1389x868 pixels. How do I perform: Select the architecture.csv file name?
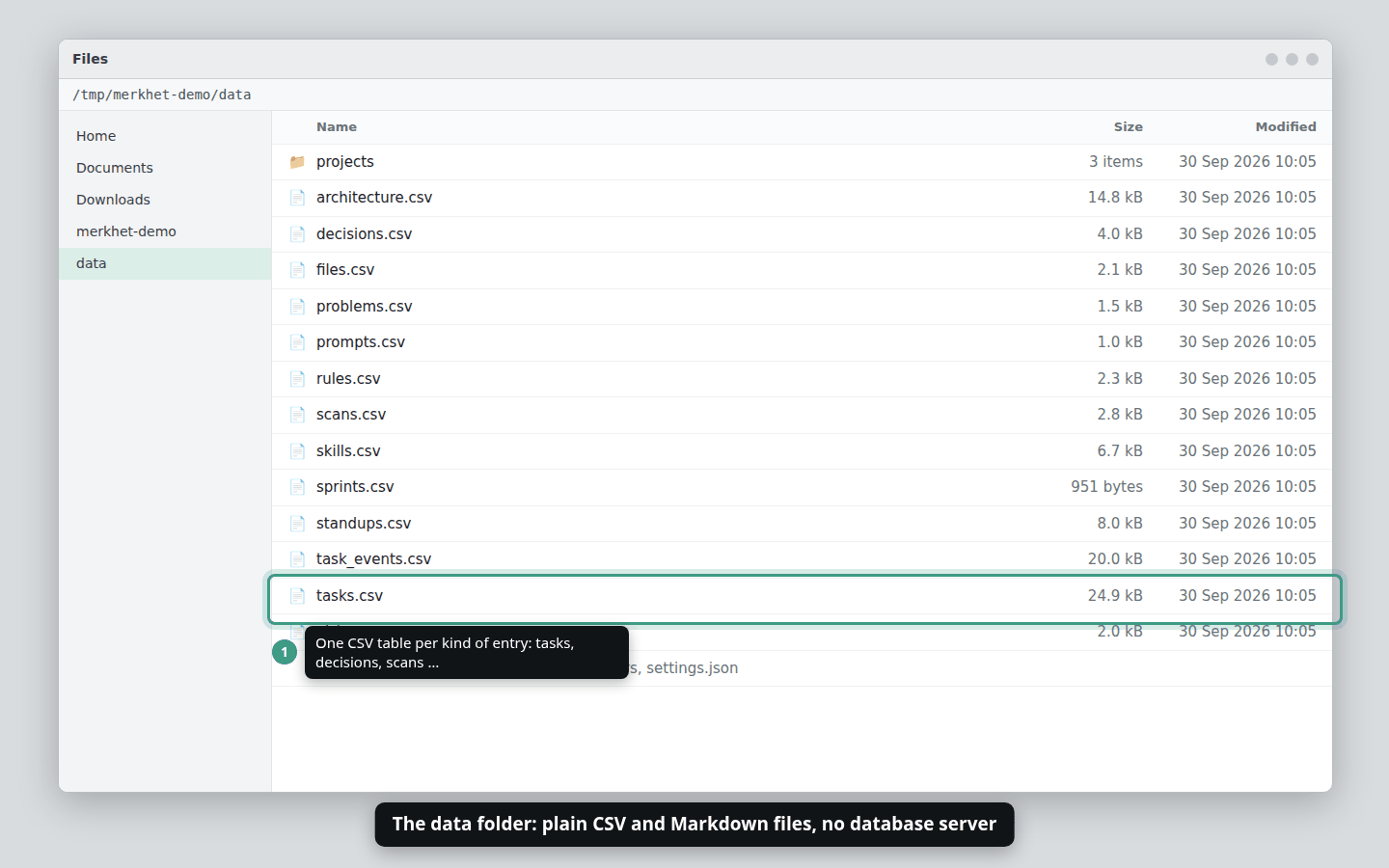click(x=374, y=198)
